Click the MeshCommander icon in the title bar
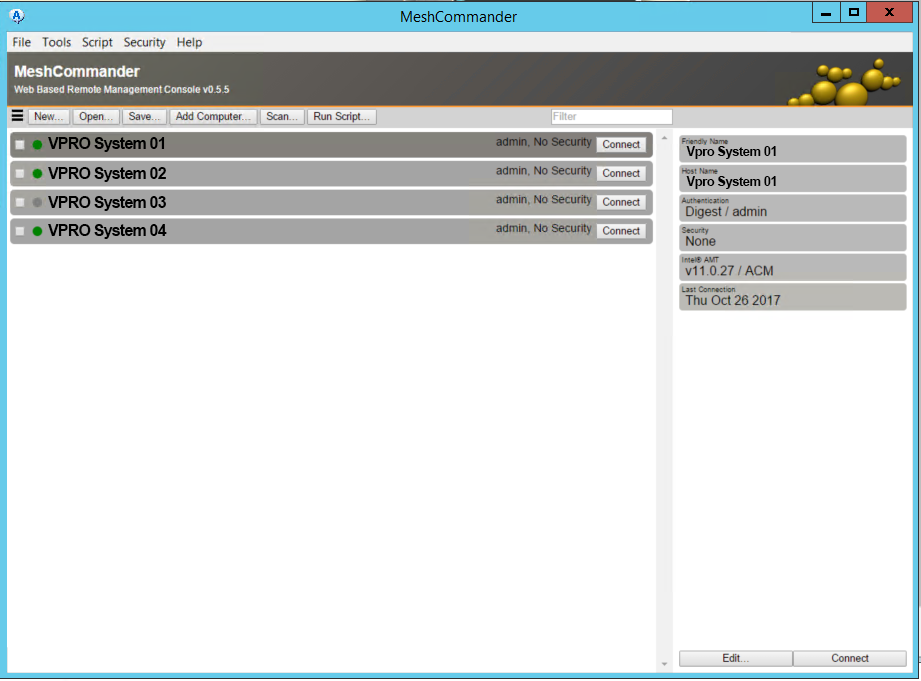 [16, 16]
